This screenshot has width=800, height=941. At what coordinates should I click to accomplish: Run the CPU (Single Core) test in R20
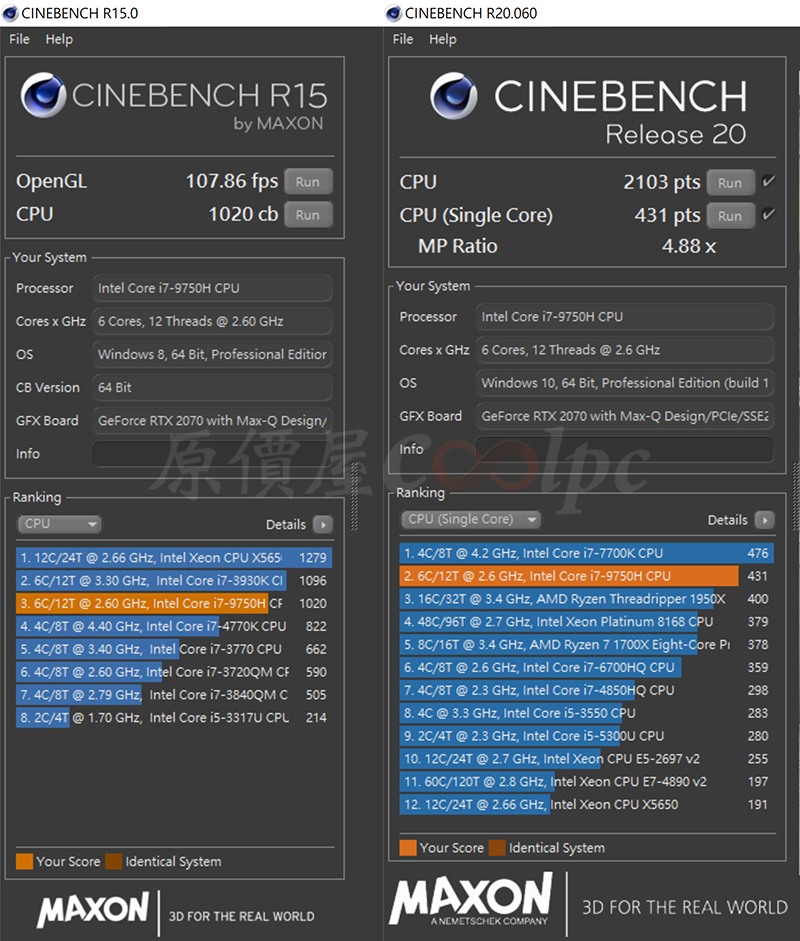click(x=730, y=216)
